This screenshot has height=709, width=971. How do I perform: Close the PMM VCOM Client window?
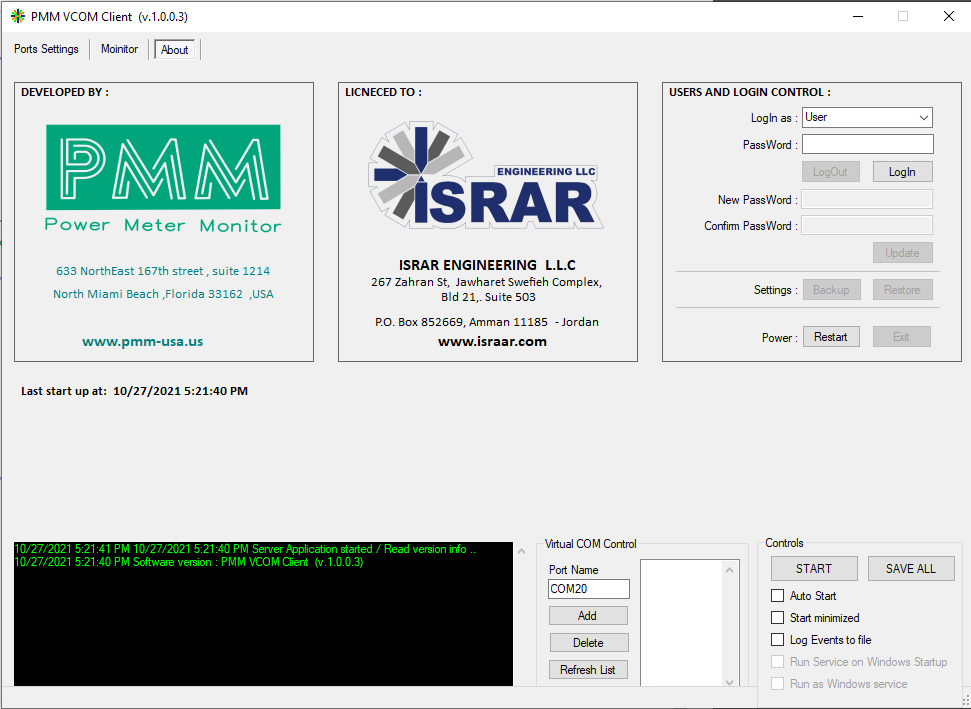coord(949,16)
